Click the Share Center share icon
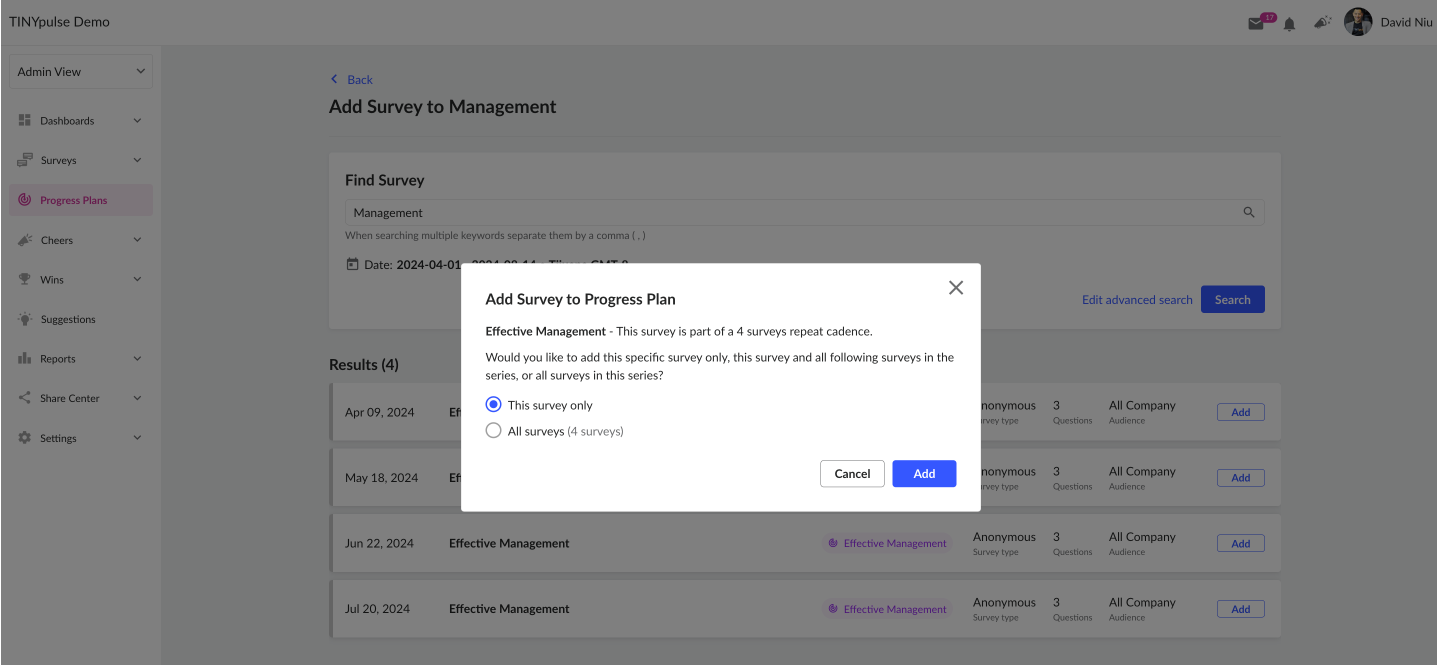 click(x=25, y=398)
